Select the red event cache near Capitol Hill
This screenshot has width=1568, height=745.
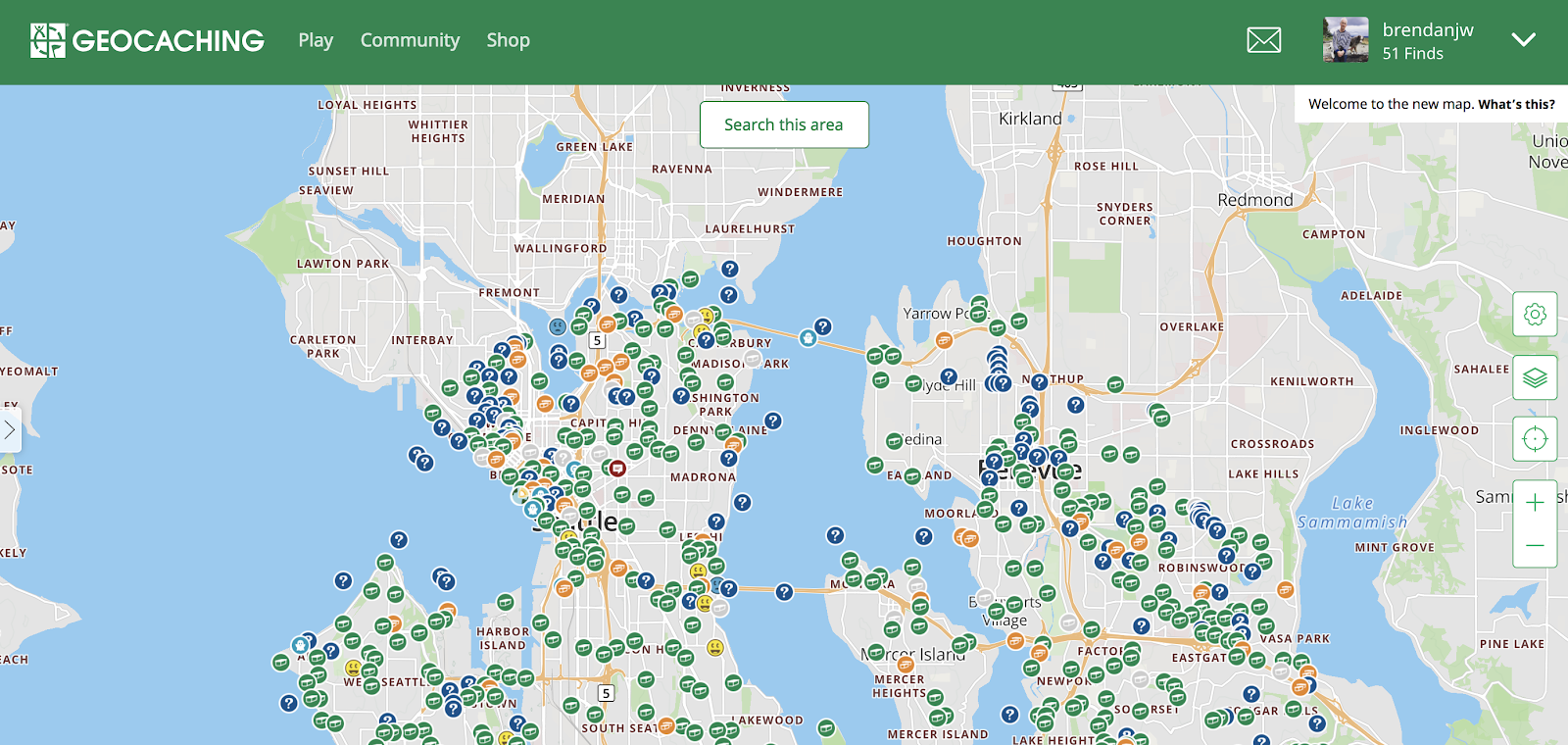[617, 469]
